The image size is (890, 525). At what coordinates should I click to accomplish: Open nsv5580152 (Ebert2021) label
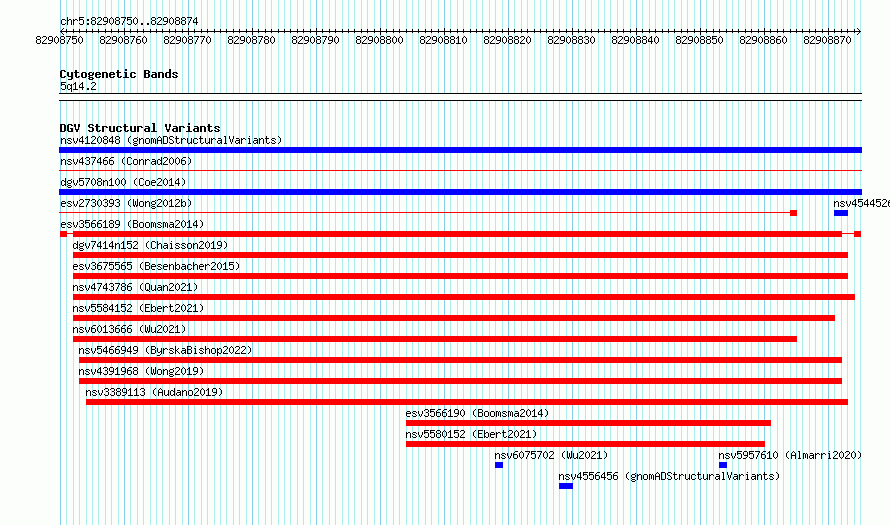pos(471,434)
